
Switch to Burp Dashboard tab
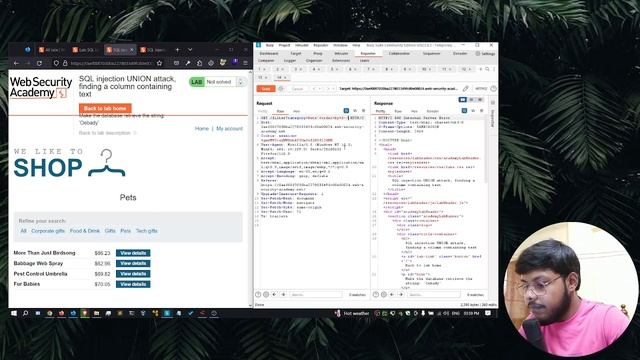269,53
